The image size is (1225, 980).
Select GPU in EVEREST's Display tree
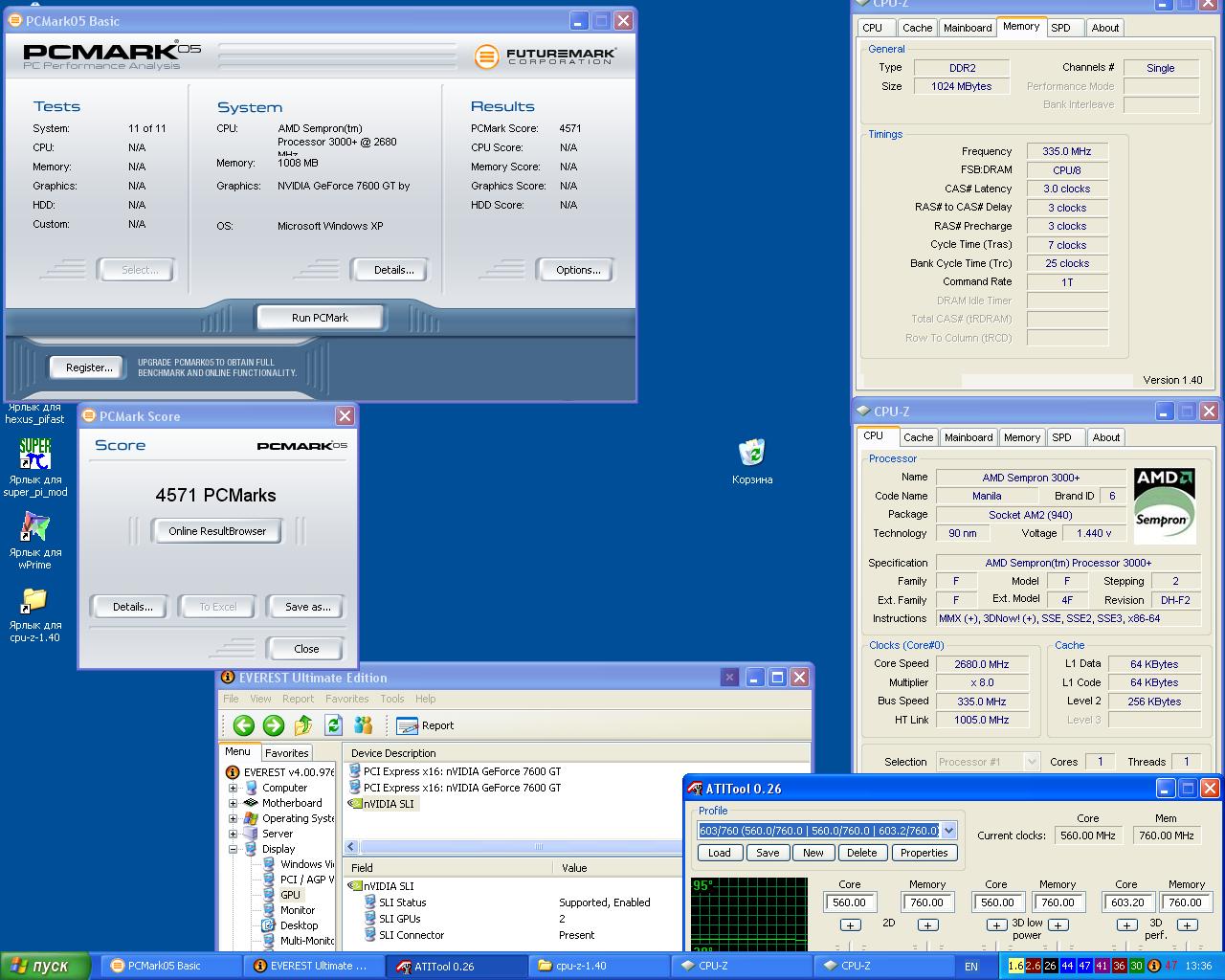289,895
